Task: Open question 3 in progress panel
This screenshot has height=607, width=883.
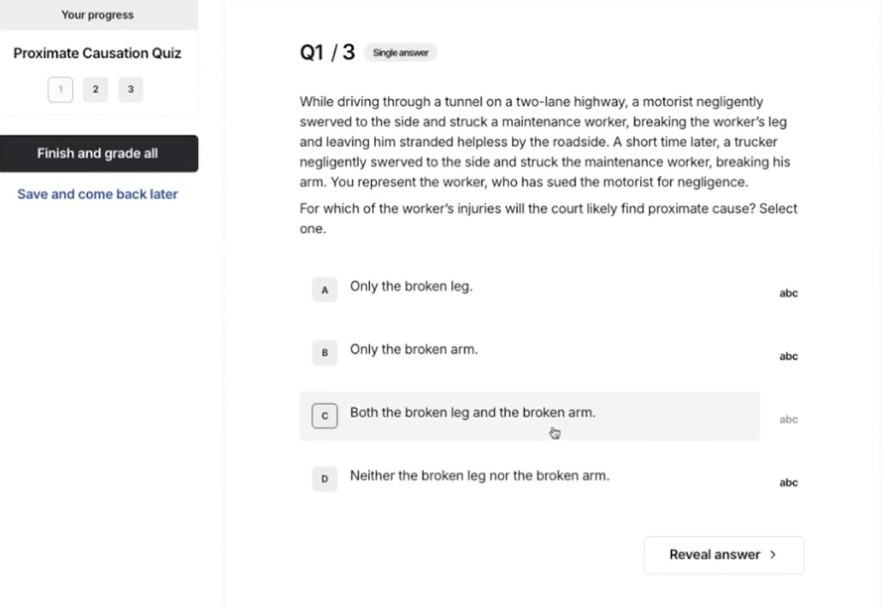Action: tap(130, 90)
